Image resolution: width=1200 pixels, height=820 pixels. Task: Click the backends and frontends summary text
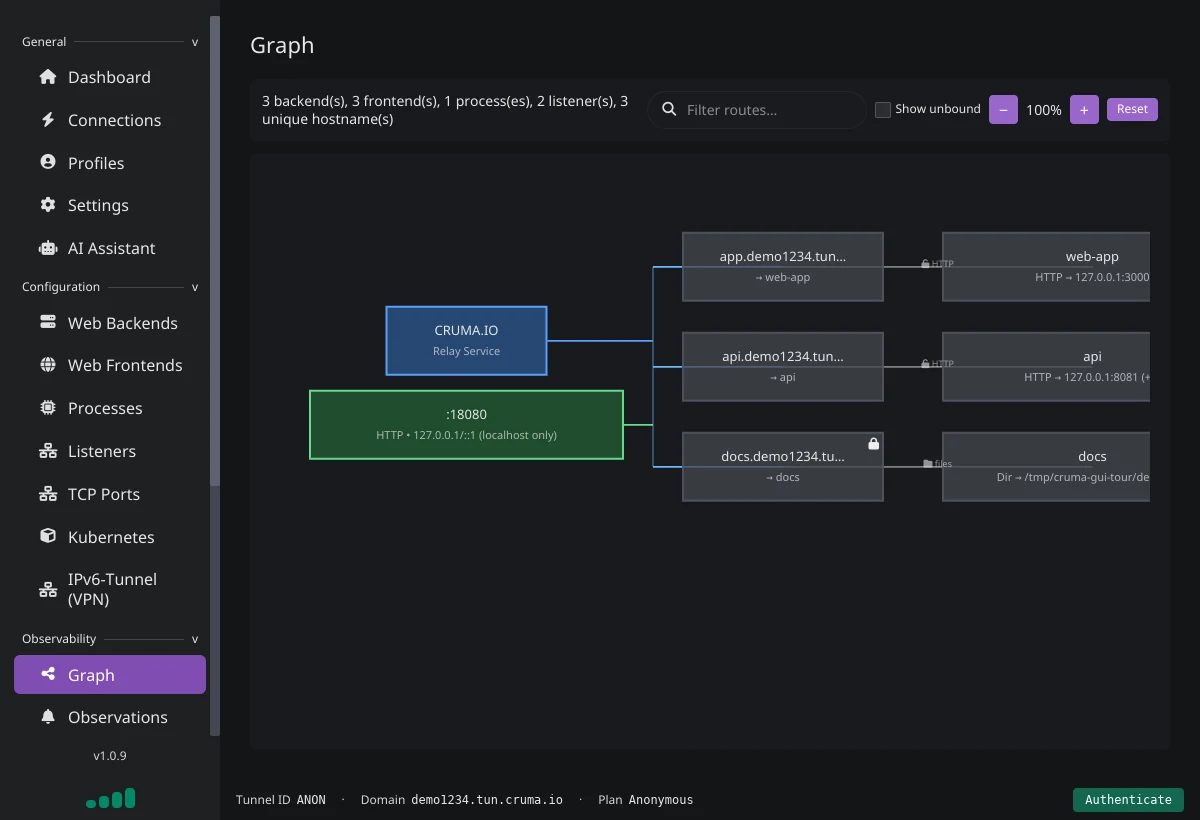click(445, 110)
